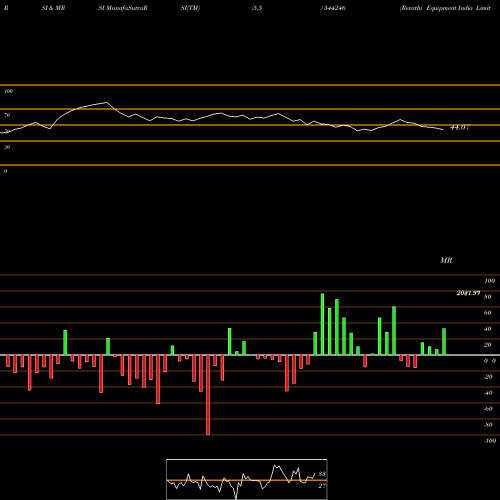The height and width of the screenshot is (500, 500).
Task: Click the RSI value label 44.07
Action: (460, 127)
